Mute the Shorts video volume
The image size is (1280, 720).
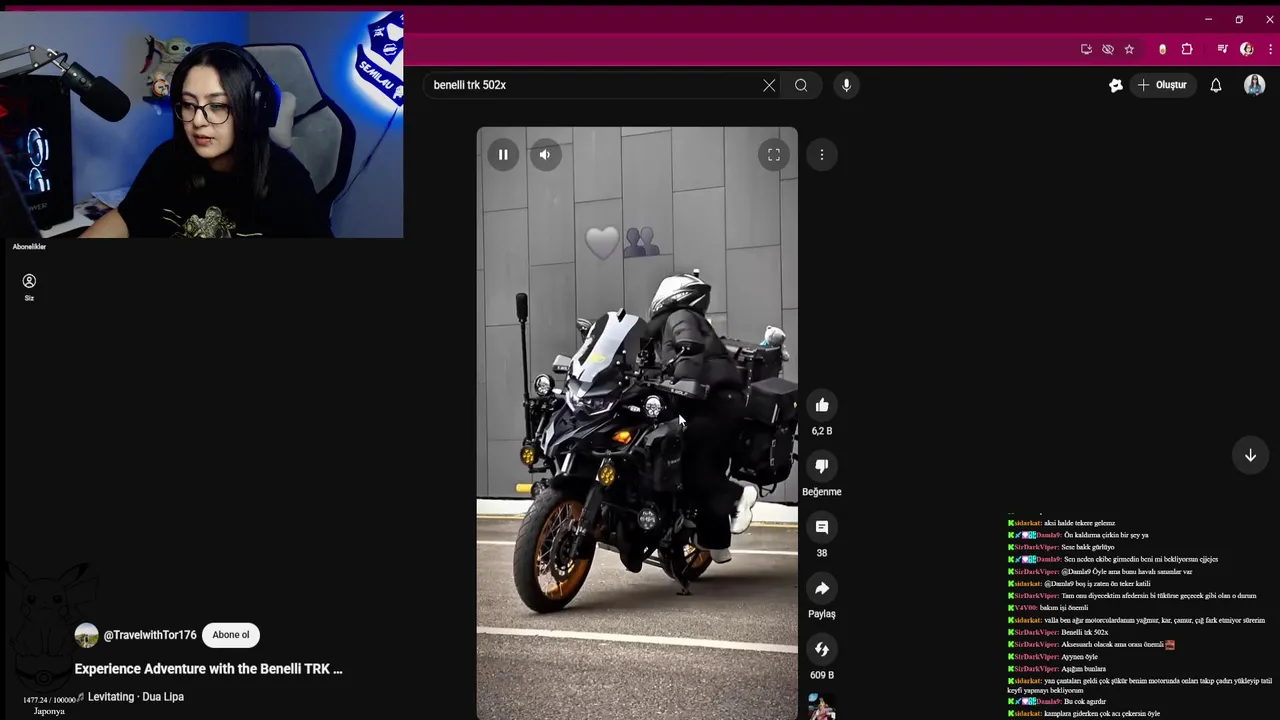tap(545, 155)
